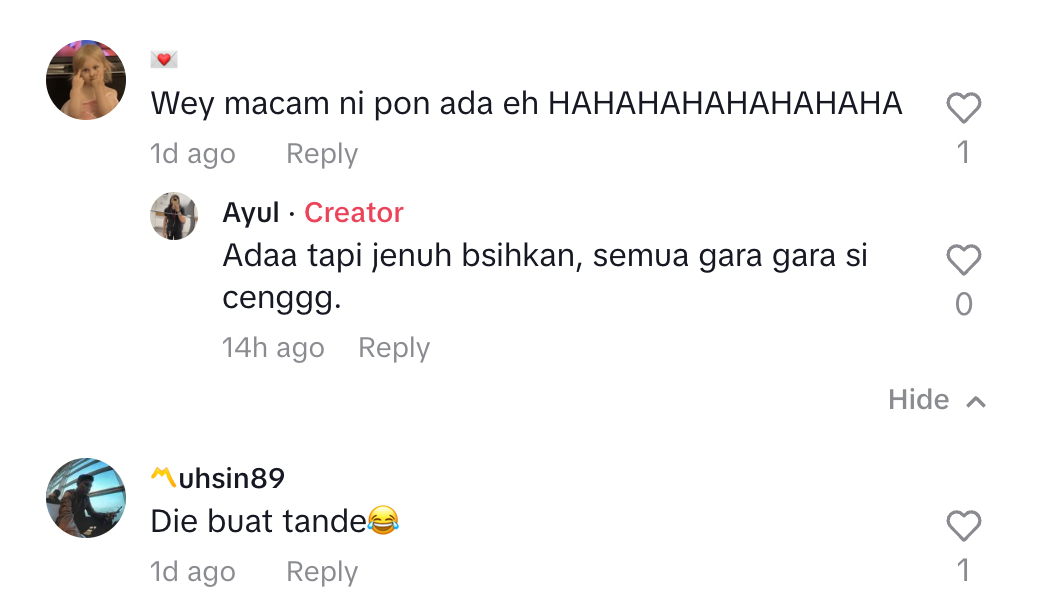Open the Muhsin89 username link
Viewport: 1040px width, 592px height.
(x=218, y=479)
